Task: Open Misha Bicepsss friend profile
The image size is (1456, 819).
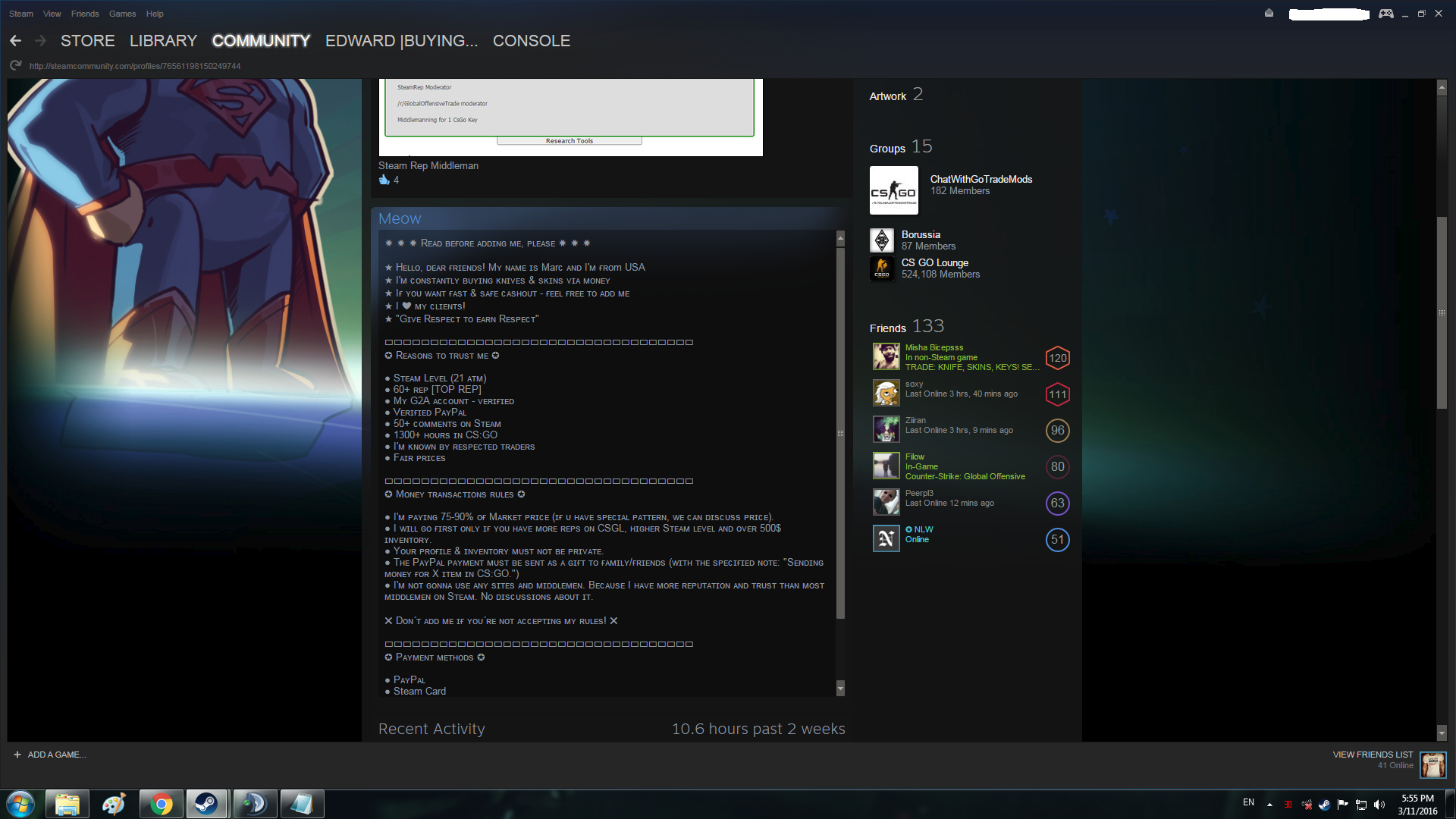Action: point(934,347)
